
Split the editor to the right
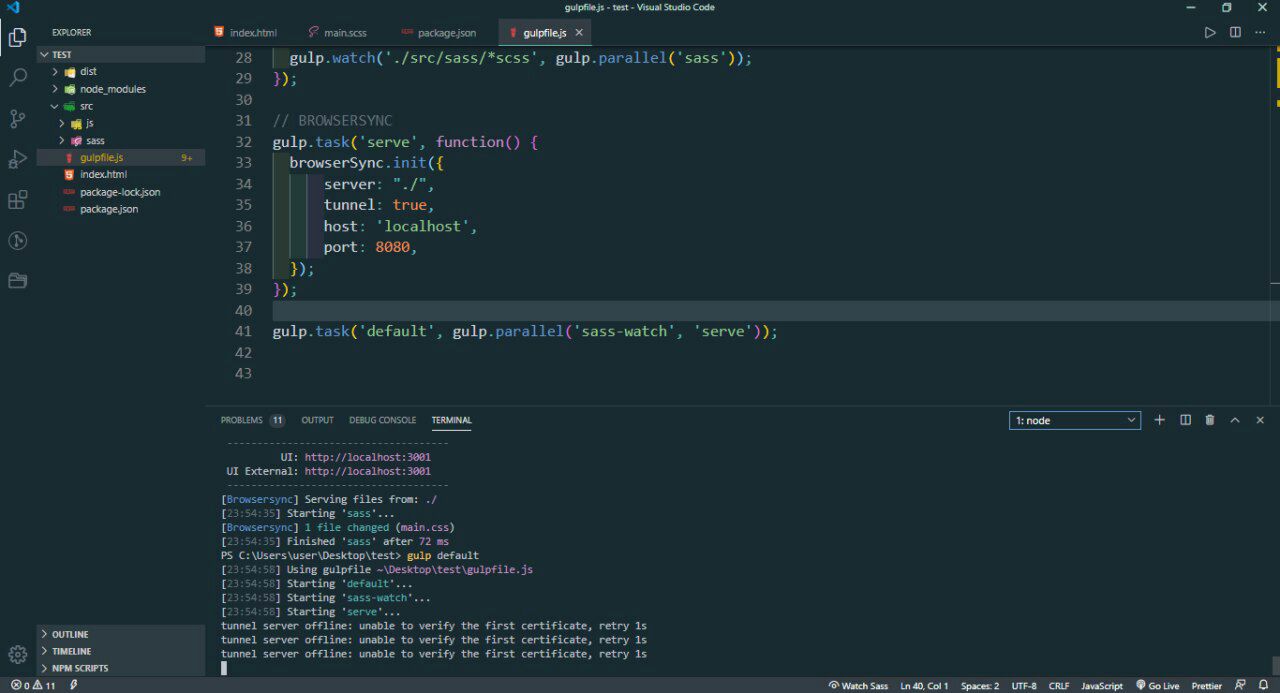(x=1235, y=33)
